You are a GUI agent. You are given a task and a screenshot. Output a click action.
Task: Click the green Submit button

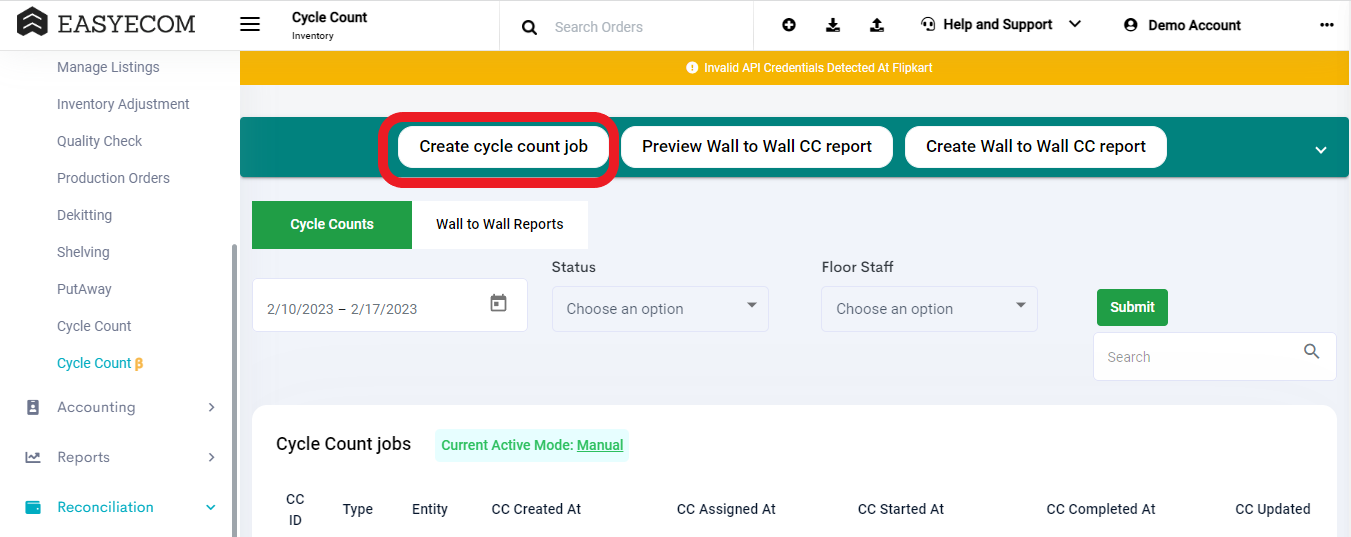(x=1132, y=307)
